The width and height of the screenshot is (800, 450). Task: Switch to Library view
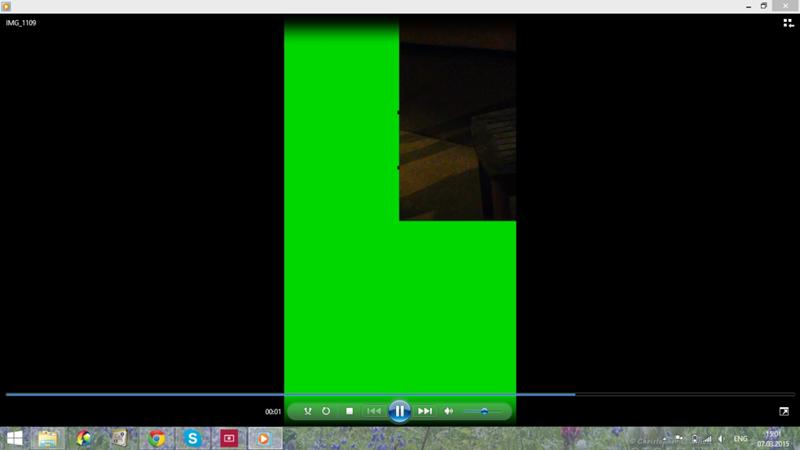tap(788, 23)
